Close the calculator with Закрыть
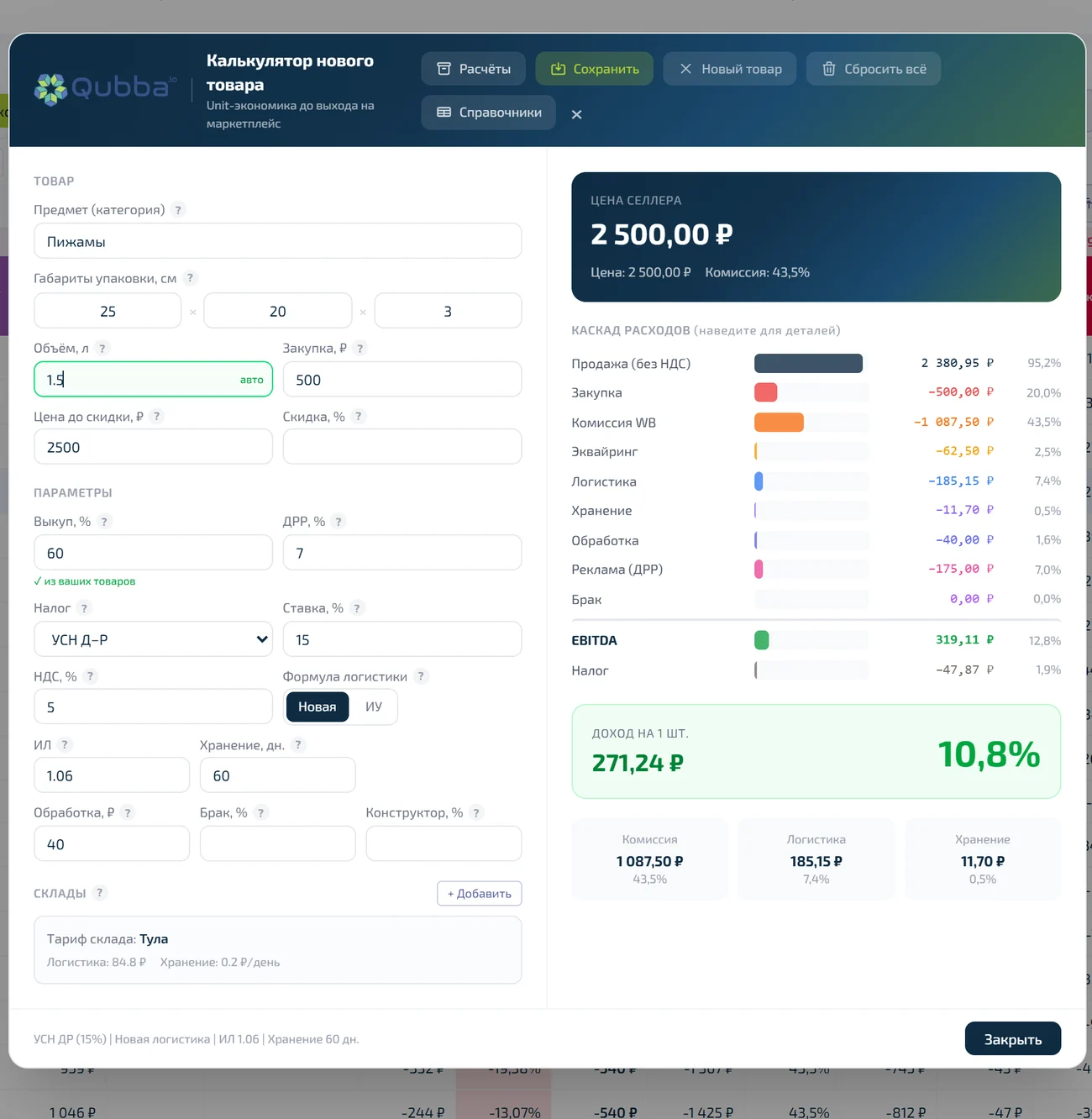The height and width of the screenshot is (1119, 1092). [x=1013, y=1039]
